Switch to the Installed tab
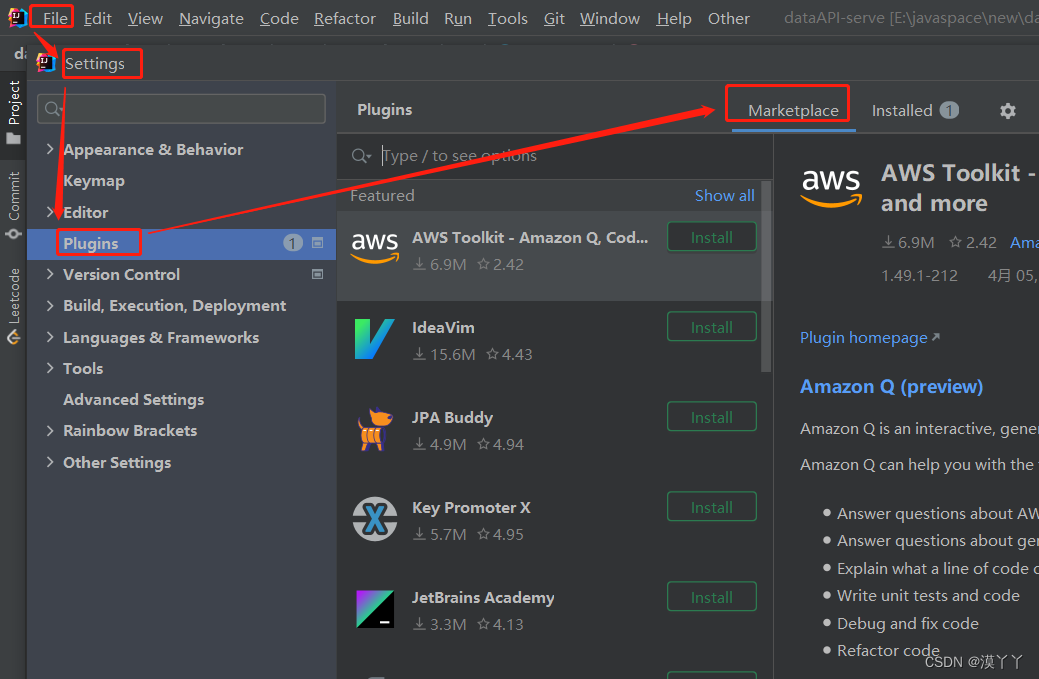 coord(915,111)
